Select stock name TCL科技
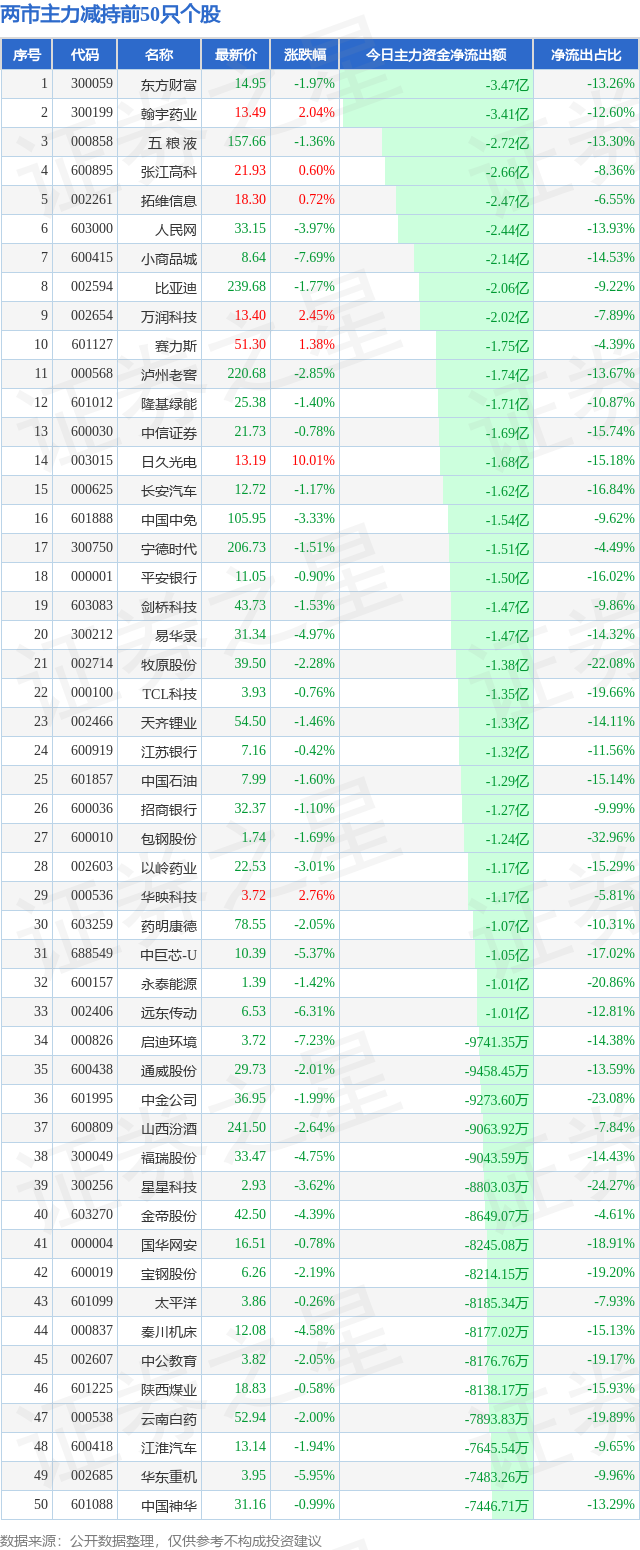Image resolution: width=640 pixels, height=1550 pixels. 169,693
